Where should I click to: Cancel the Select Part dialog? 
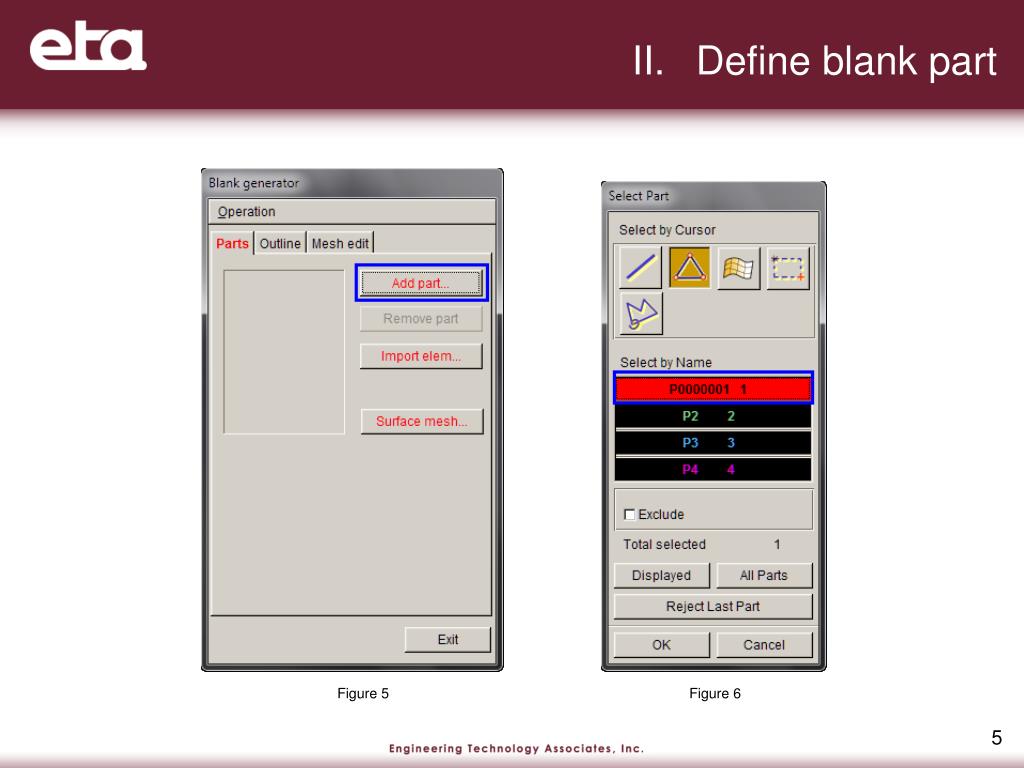764,645
